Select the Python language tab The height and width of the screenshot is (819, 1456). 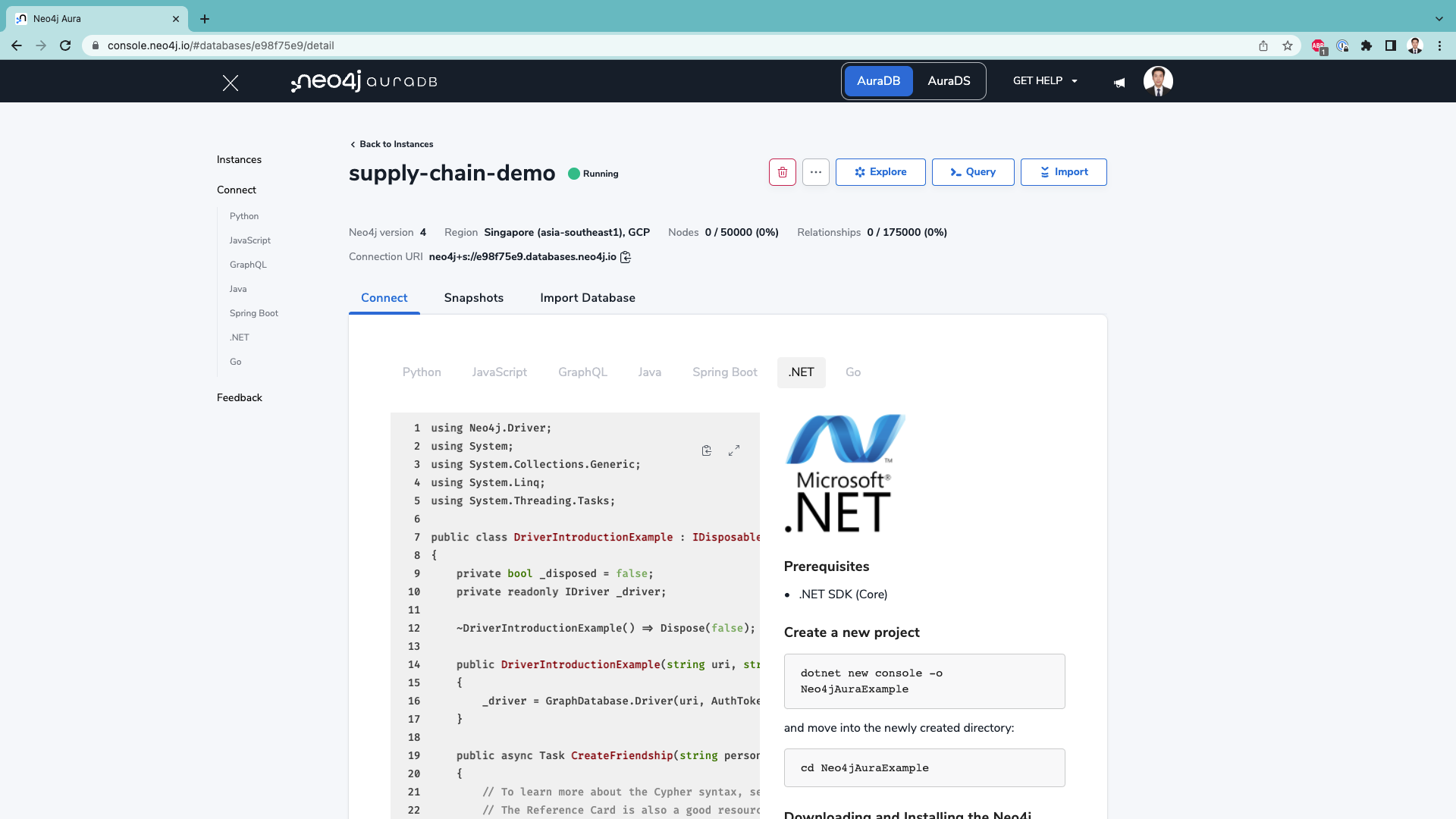(422, 372)
